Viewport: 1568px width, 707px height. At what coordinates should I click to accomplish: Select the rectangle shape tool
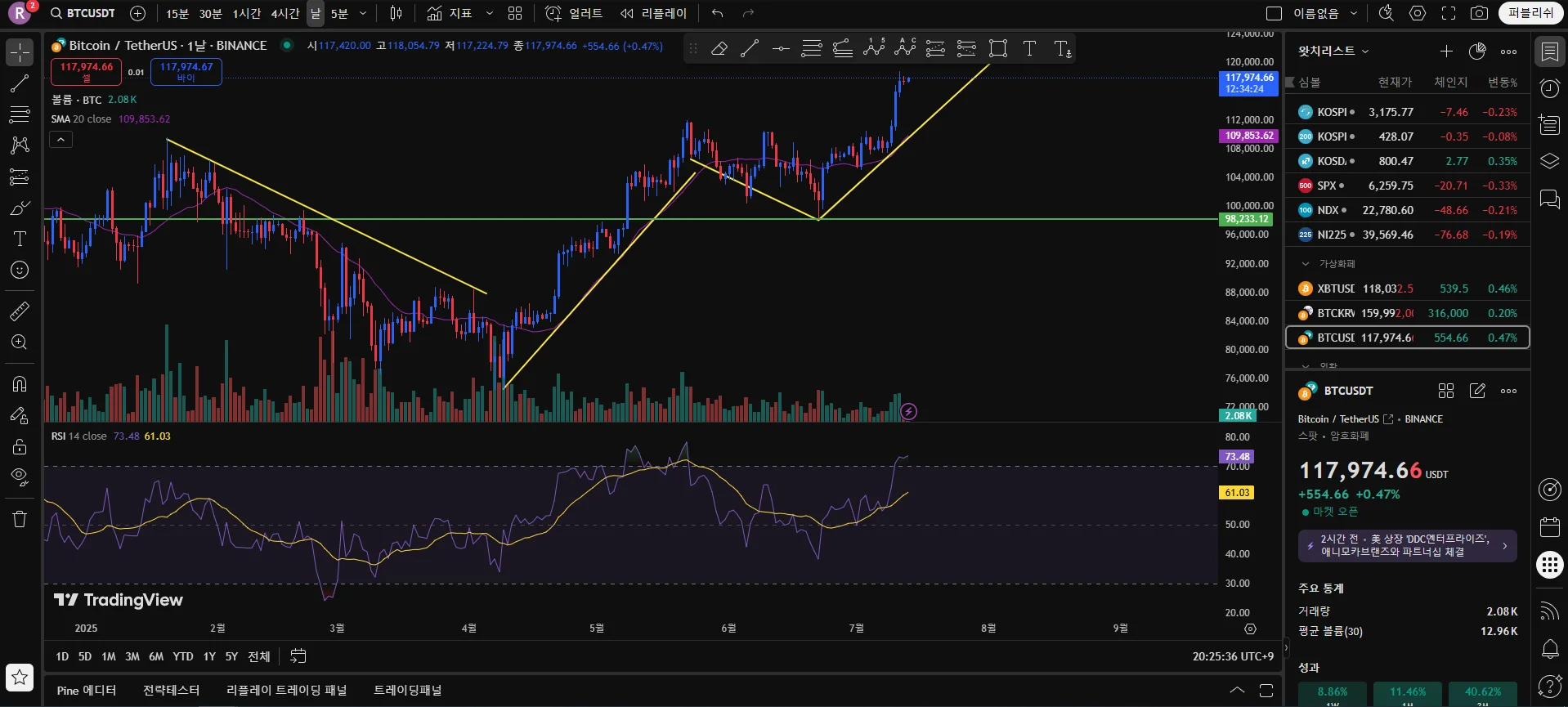(x=998, y=49)
